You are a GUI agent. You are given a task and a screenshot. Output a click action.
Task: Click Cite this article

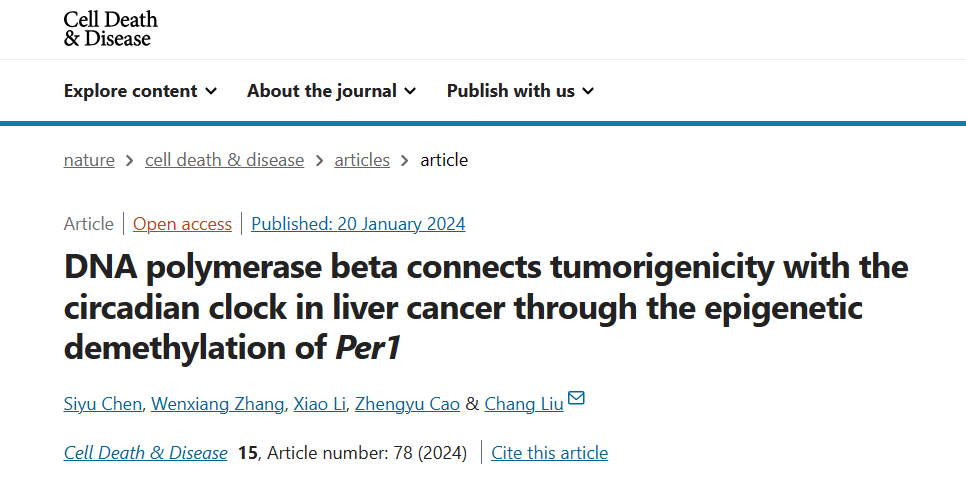click(x=549, y=453)
